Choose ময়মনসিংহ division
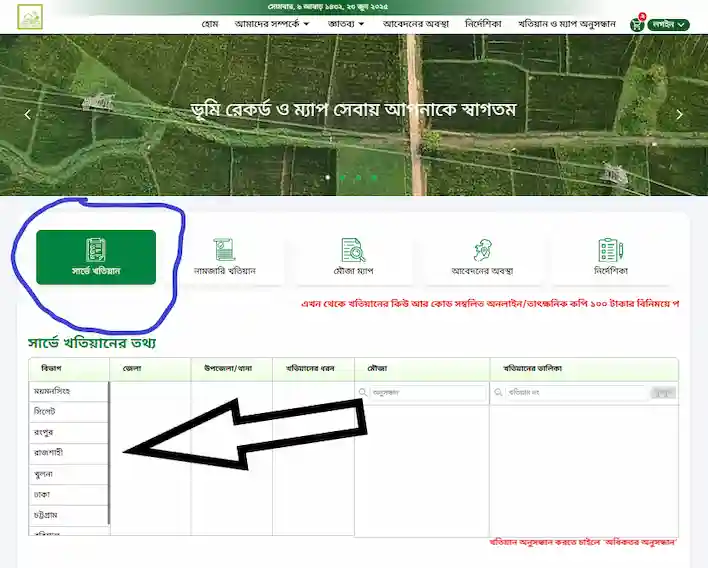The image size is (708, 568). 69,391
